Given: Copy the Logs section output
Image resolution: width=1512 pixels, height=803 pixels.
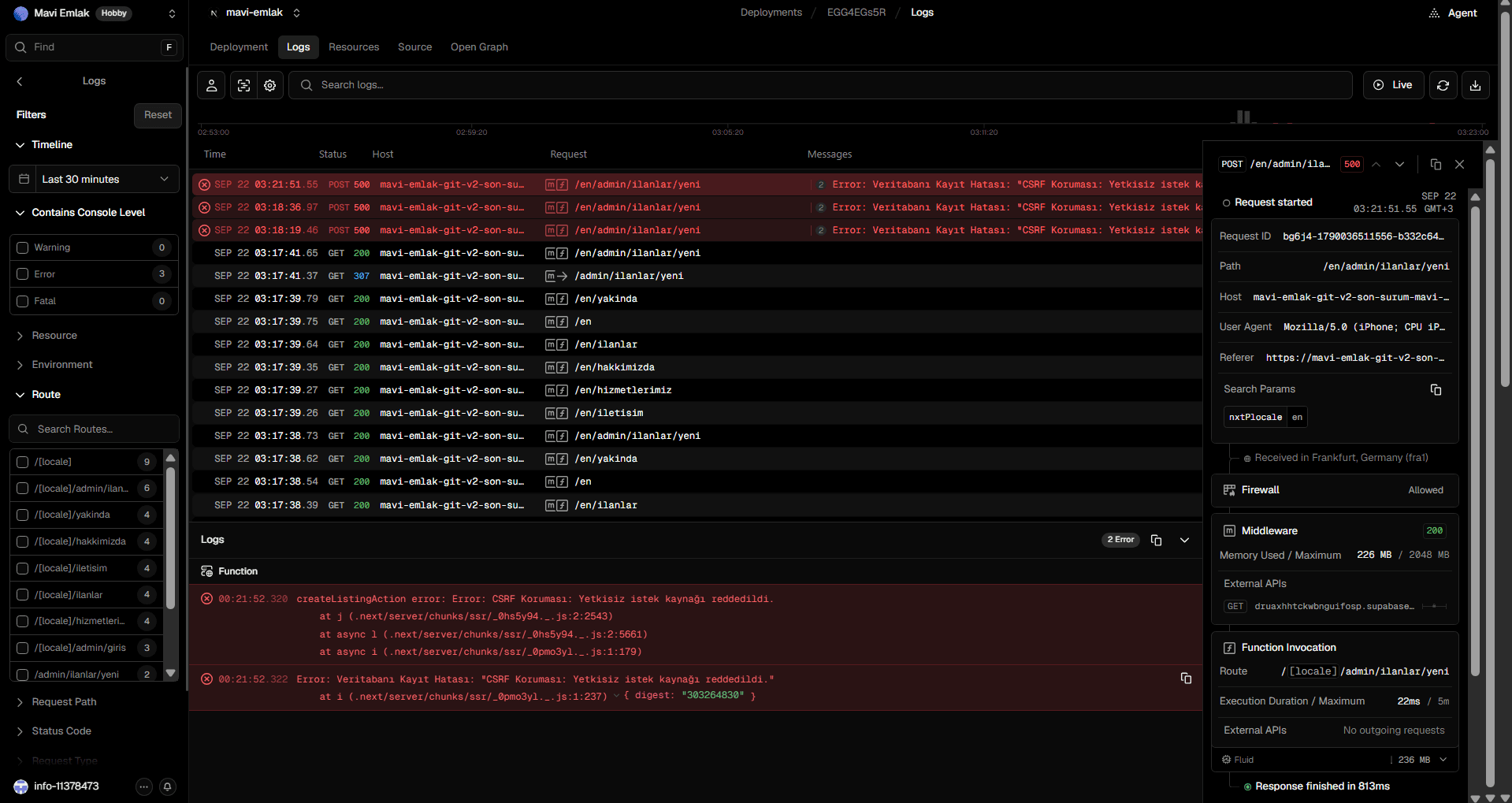Looking at the screenshot, I should 1156,540.
